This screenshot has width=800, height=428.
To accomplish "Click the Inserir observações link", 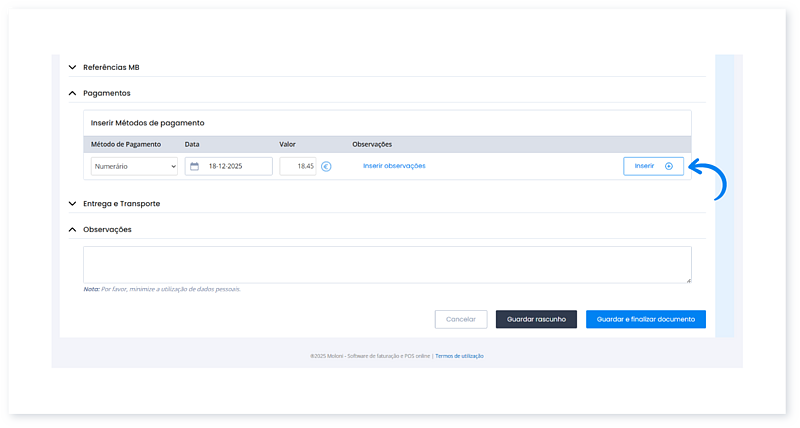I will pyautogui.click(x=394, y=166).
